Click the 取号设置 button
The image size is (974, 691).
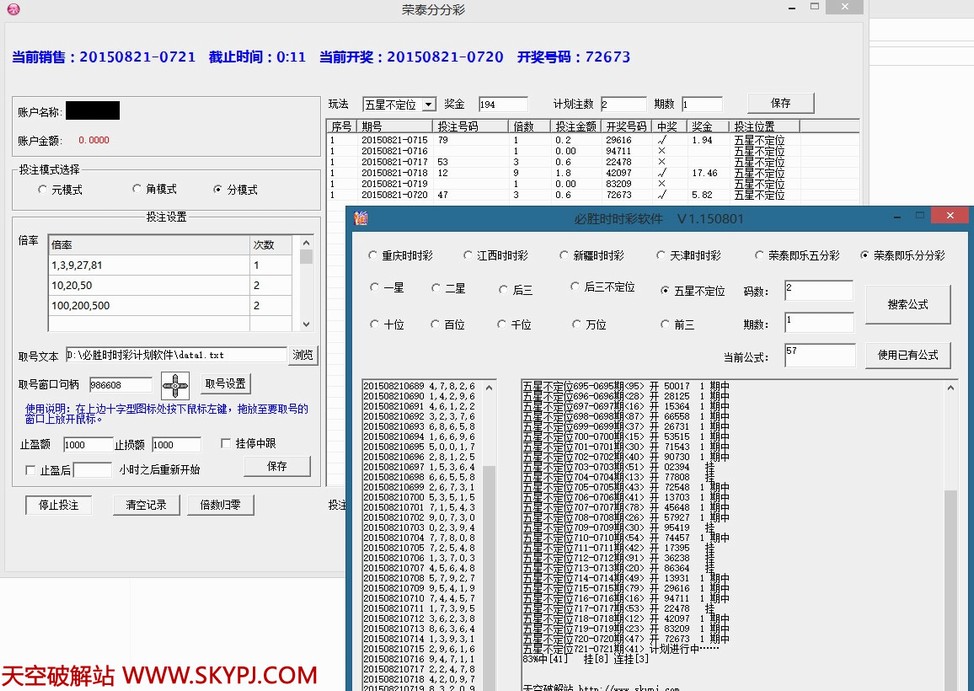(225, 384)
